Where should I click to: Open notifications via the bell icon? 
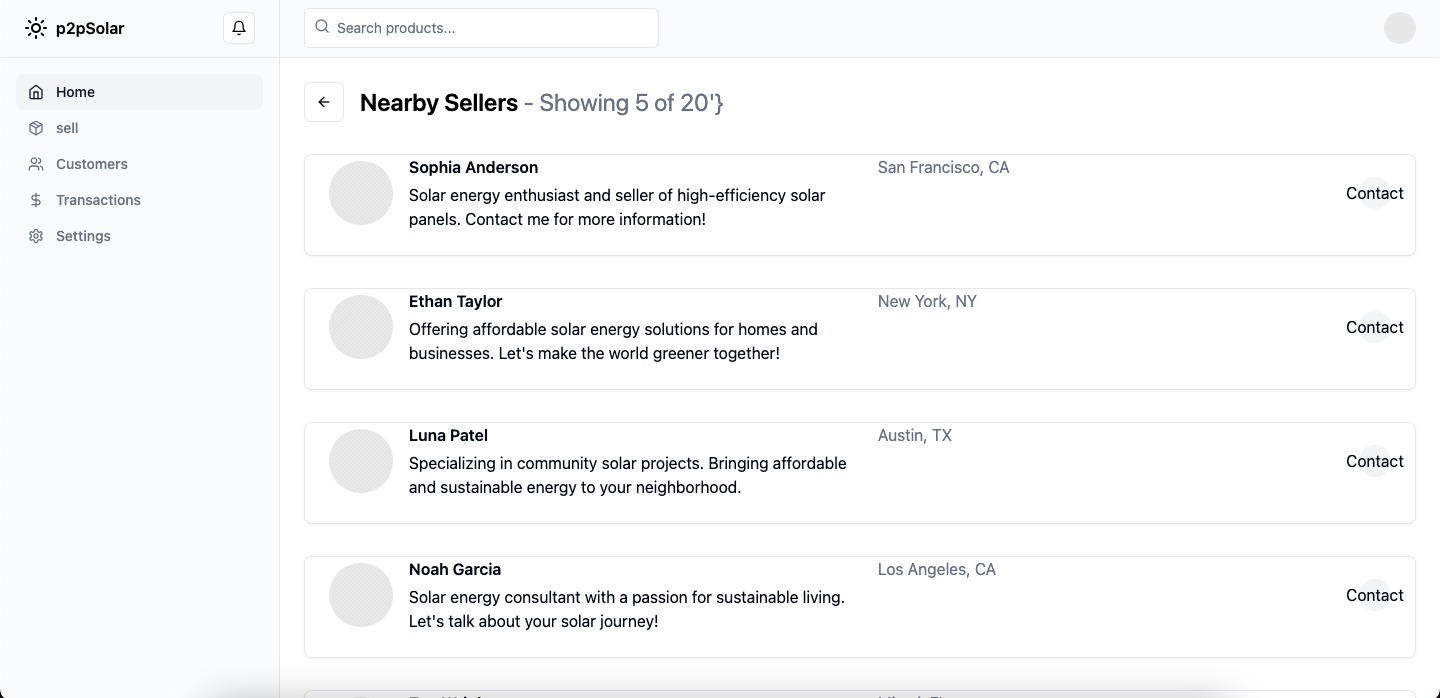point(239,28)
